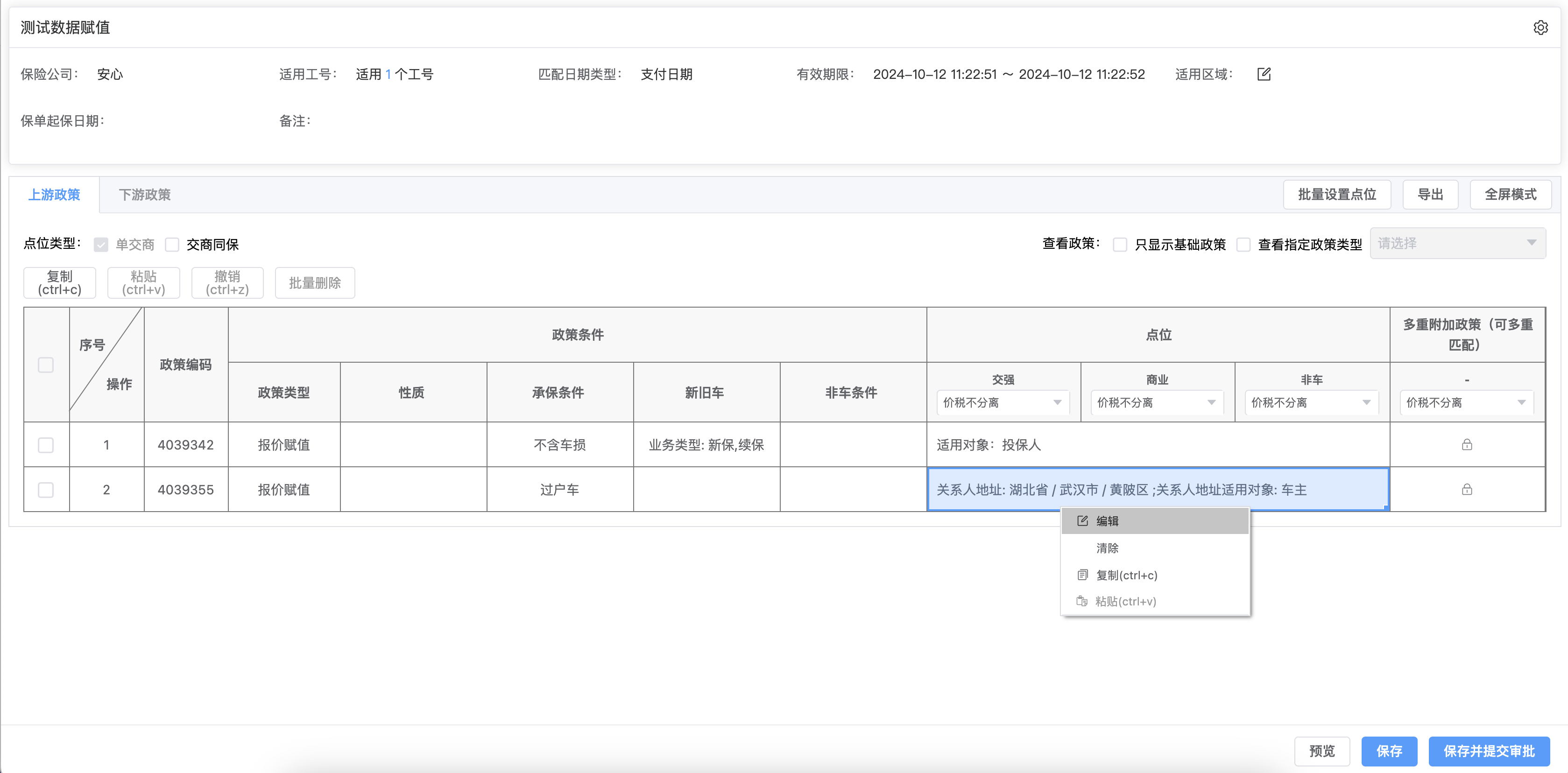The height and width of the screenshot is (773, 1568).
Task: Select highlighted 关系人地址 cell
Action: 1158,489
